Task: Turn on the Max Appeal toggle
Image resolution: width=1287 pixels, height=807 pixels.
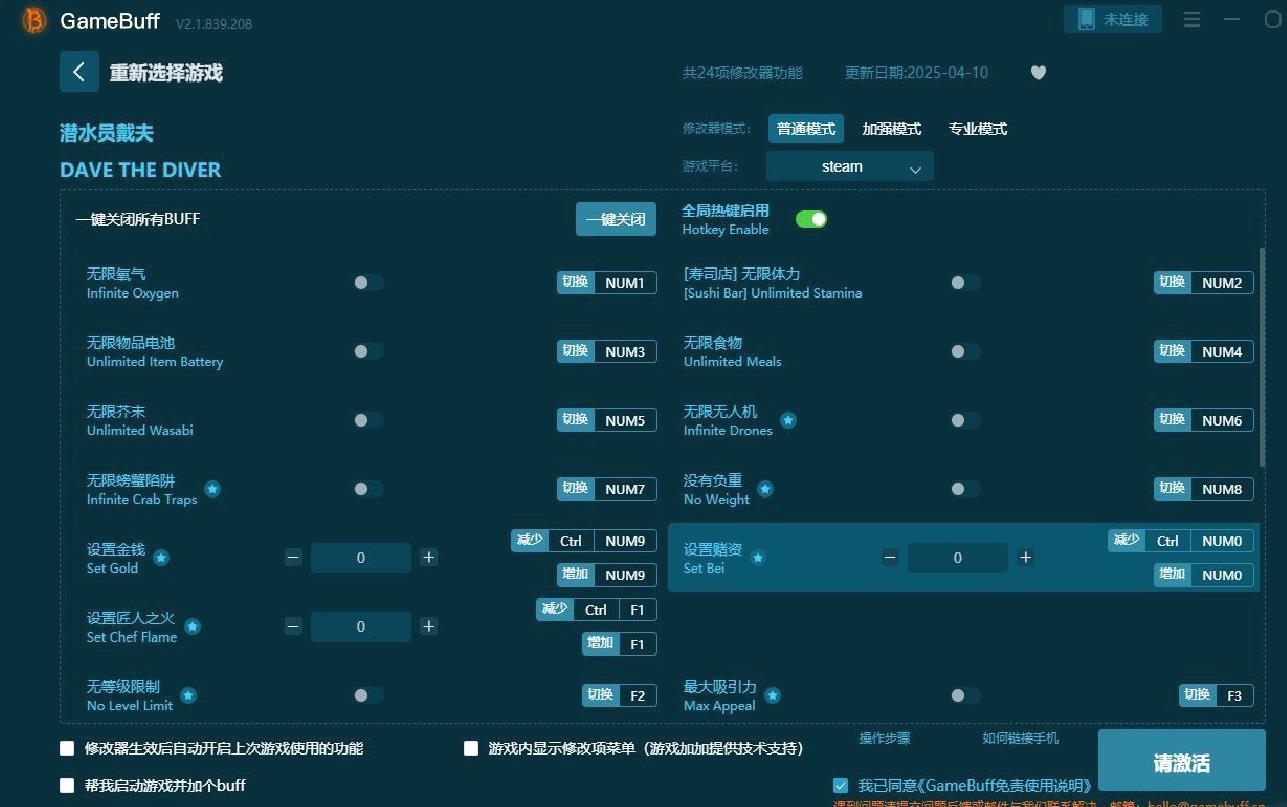Action: click(x=965, y=695)
